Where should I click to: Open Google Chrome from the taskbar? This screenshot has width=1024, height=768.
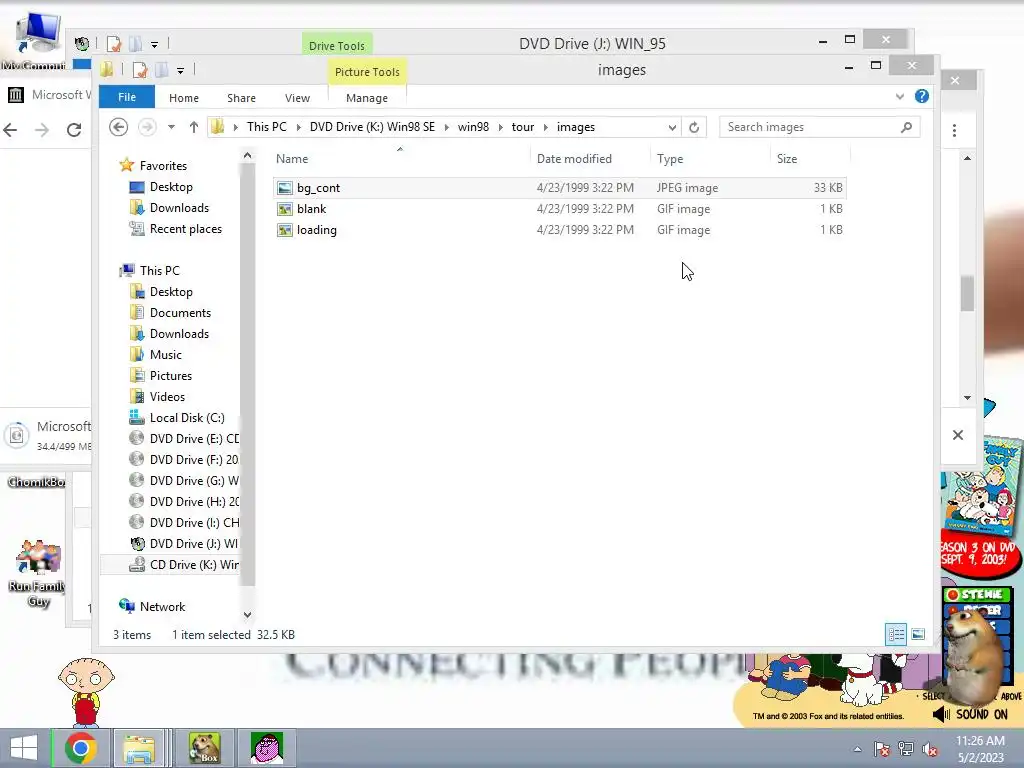[81, 748]
